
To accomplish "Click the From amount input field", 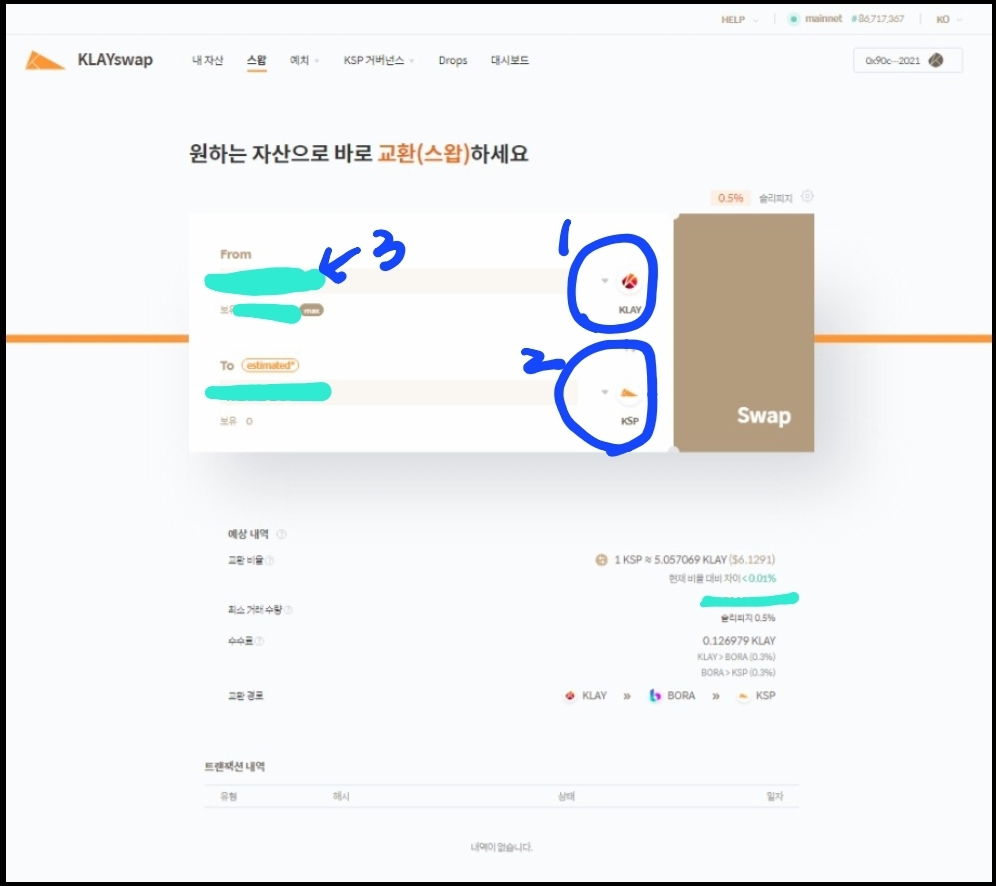I will point(399,281).
